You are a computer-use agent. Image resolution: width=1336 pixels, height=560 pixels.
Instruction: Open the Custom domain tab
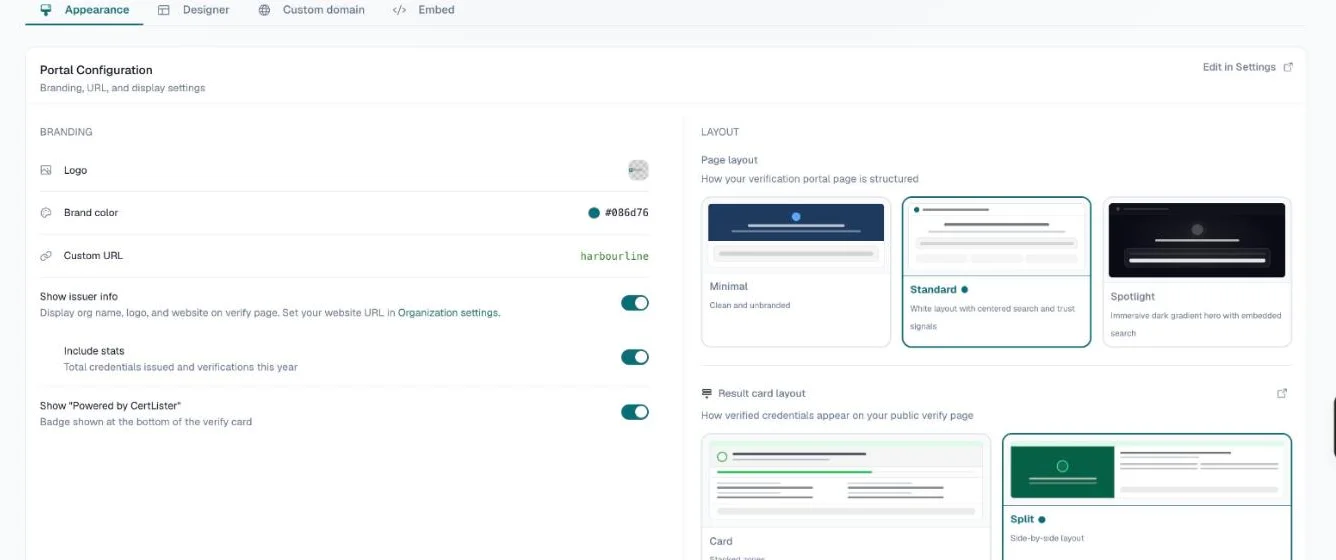point(311,10)
